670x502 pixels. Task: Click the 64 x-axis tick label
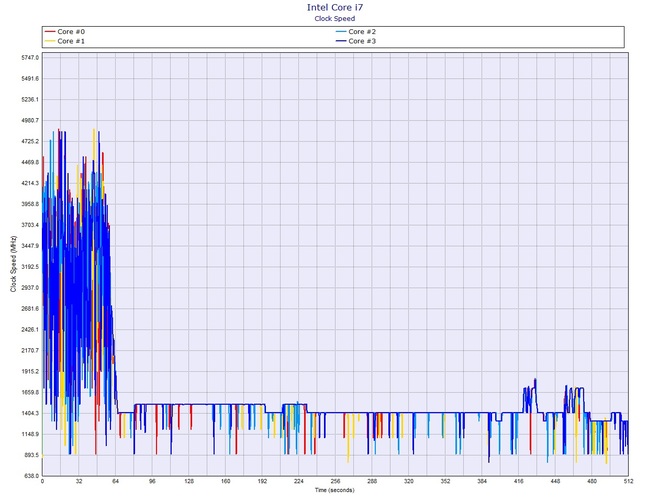point(115,481)
